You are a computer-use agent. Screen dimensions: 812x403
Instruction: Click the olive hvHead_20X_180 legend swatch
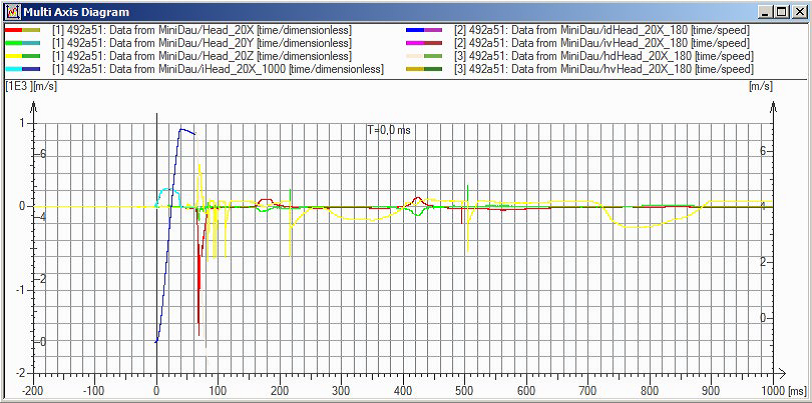pyautogui.click(x=424, y=69)
